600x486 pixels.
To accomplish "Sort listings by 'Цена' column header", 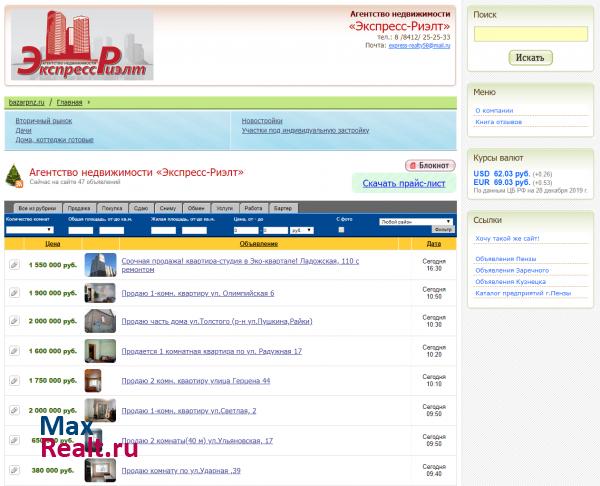I will 52,244.
